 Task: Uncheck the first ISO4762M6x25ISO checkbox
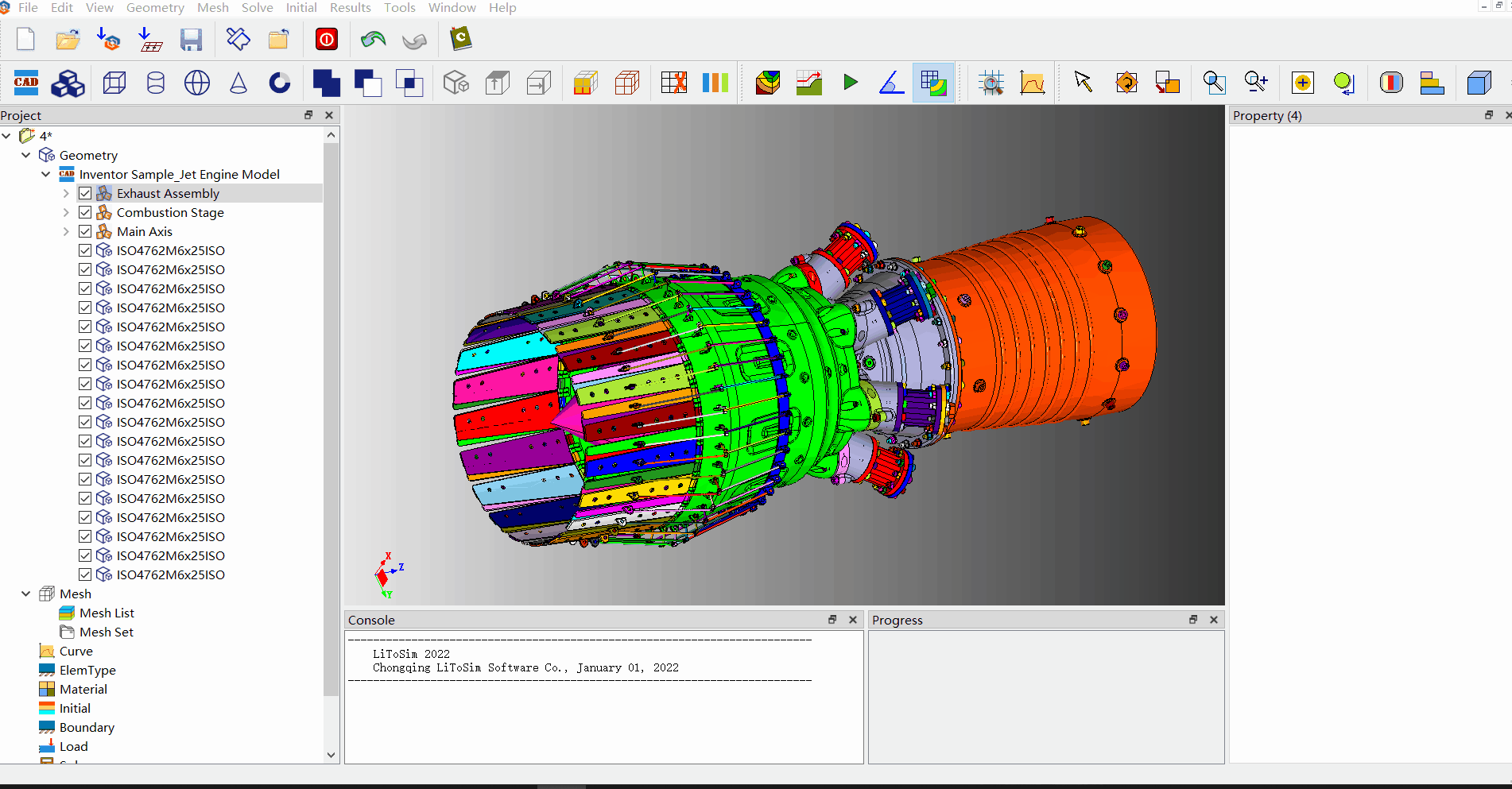pos(85,250)
